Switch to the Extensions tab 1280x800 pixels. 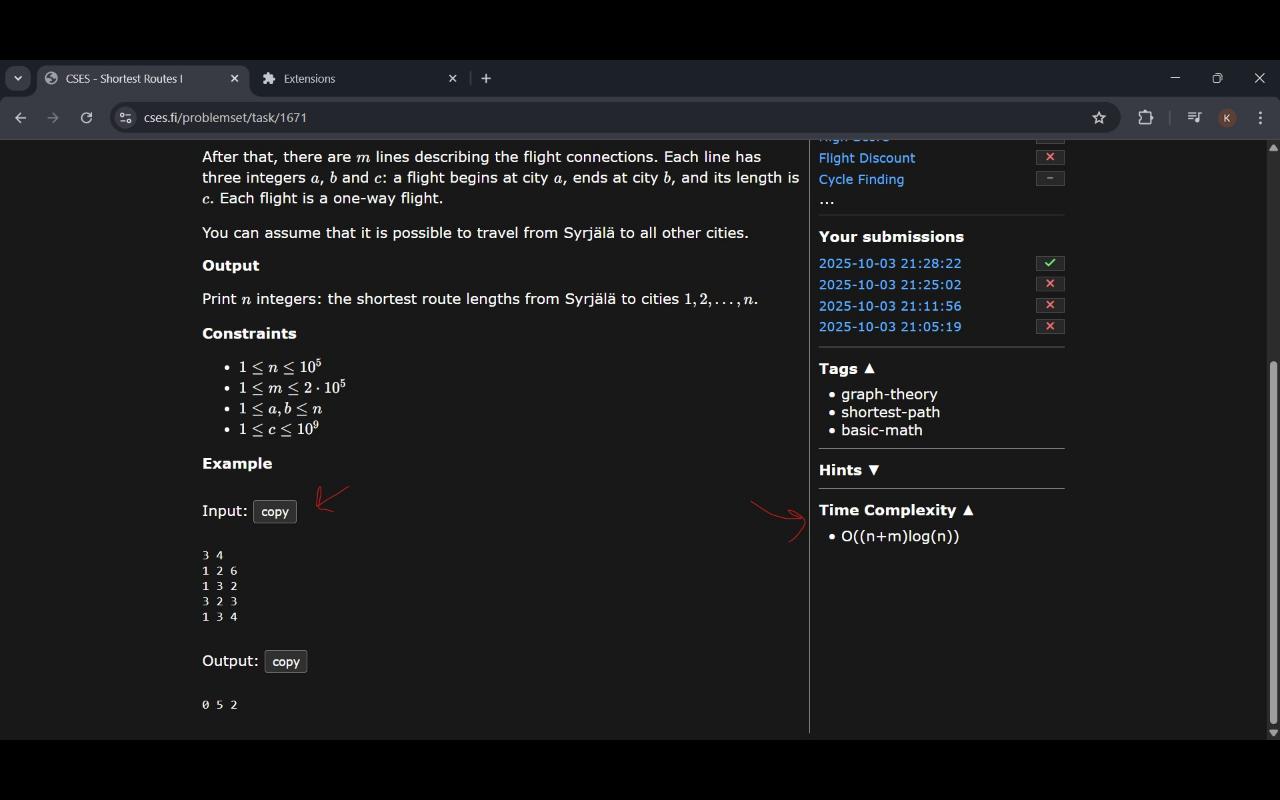tap(350, 78)
